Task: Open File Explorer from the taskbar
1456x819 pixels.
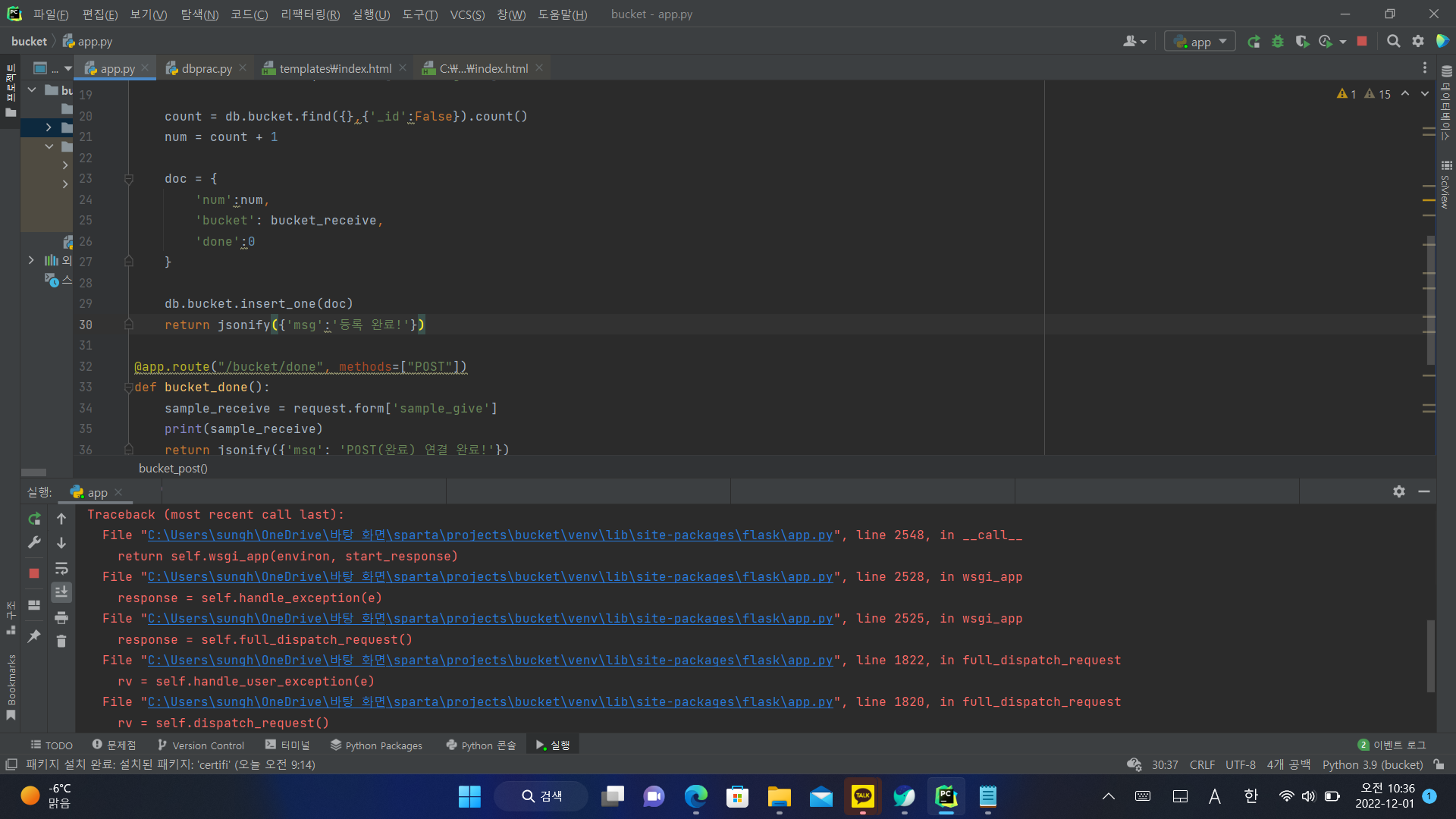Action: tap(779, 796)
